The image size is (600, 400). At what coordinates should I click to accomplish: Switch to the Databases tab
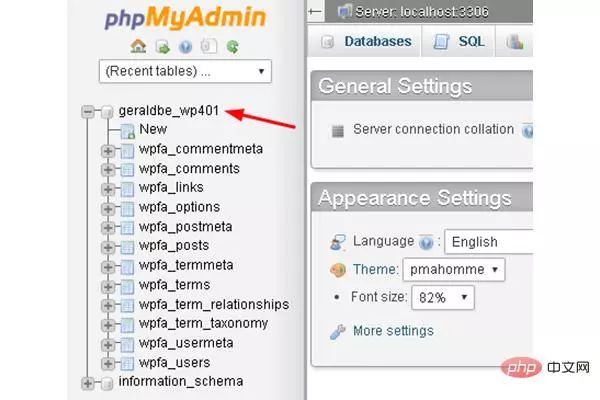pos(367,41)
